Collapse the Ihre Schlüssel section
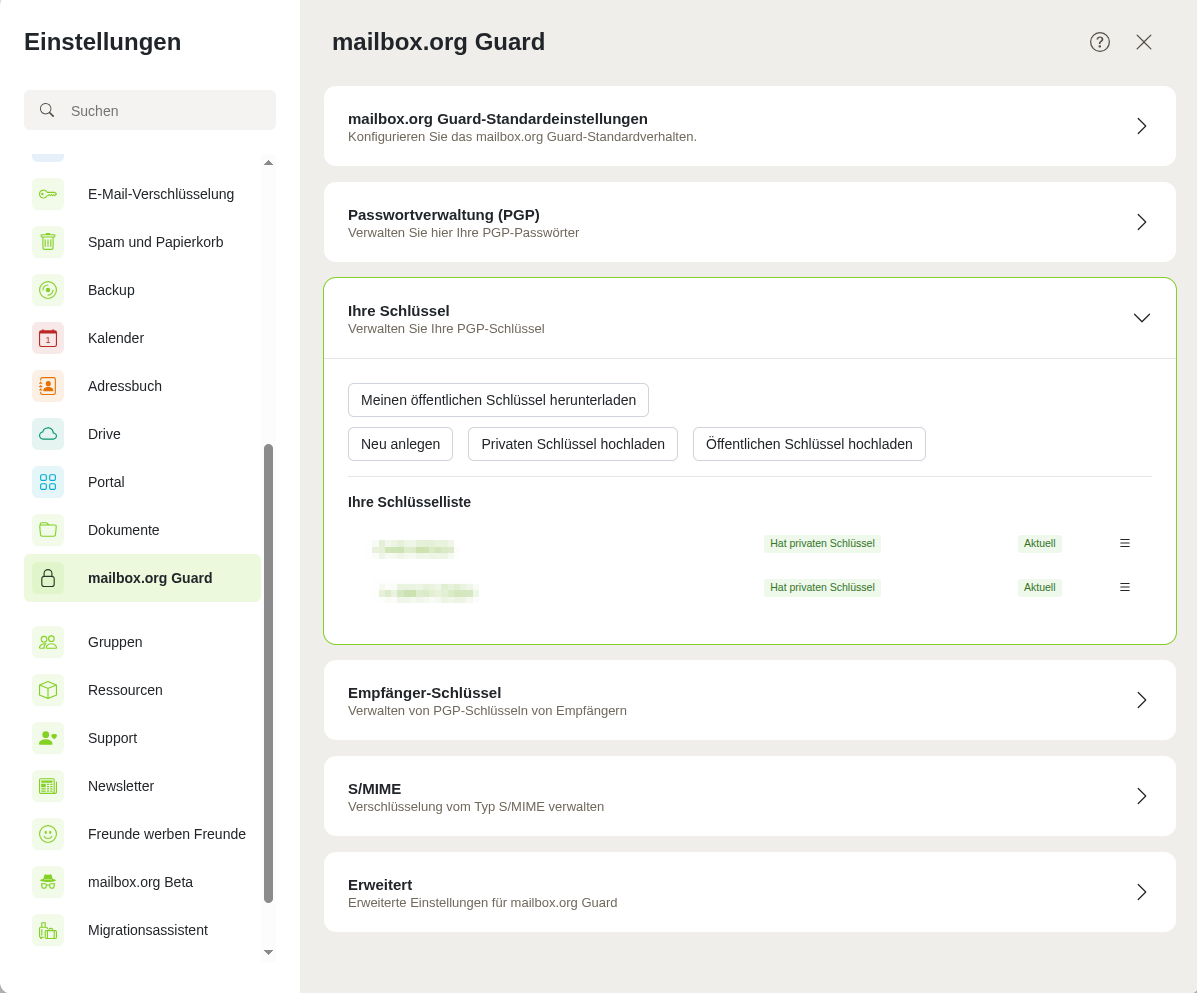The image size is (1197, 993). click(x=750, y=319)
